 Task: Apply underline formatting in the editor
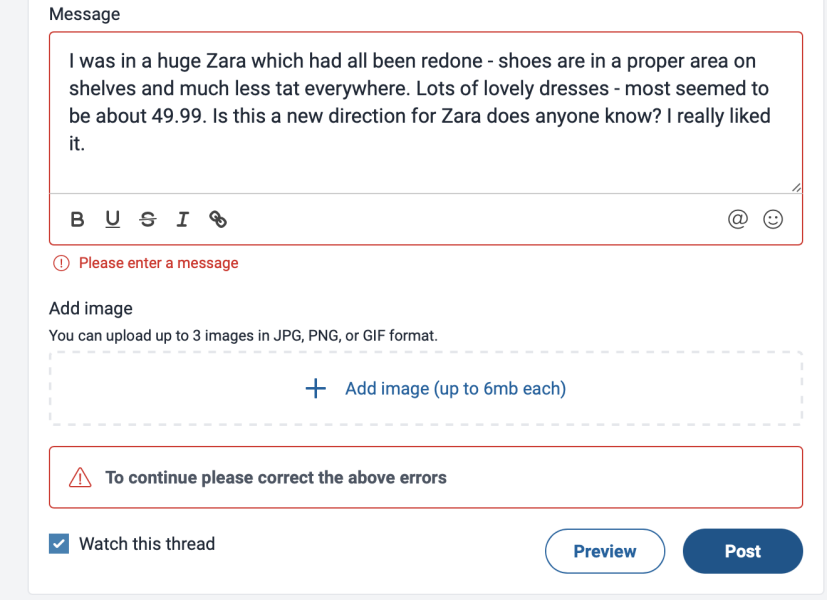112,219
